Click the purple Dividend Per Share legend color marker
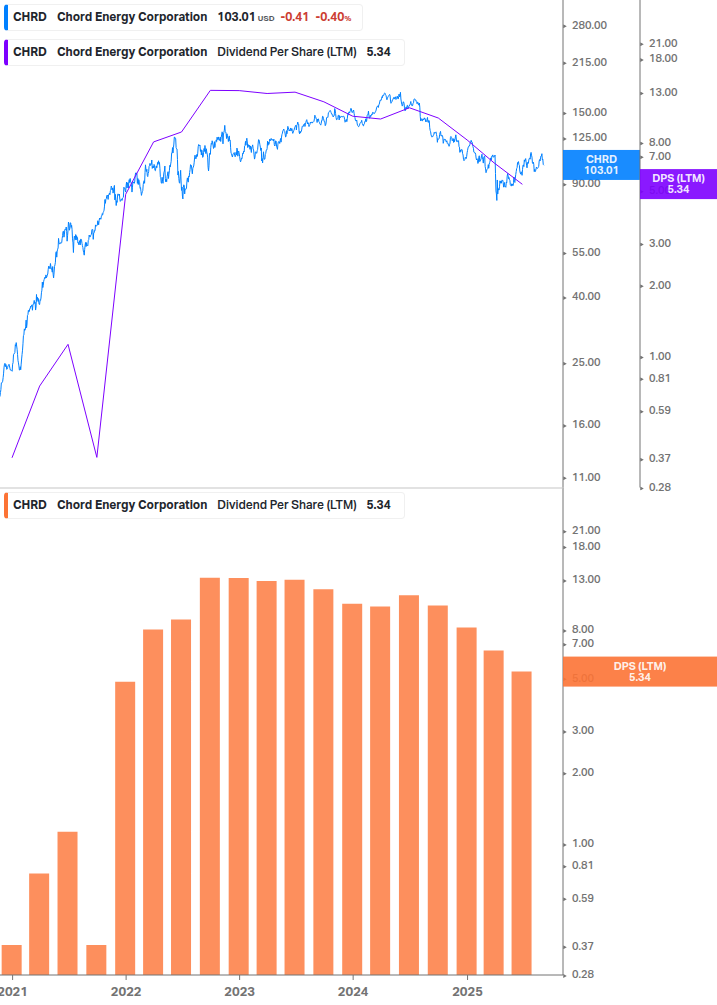 [6, 53]
